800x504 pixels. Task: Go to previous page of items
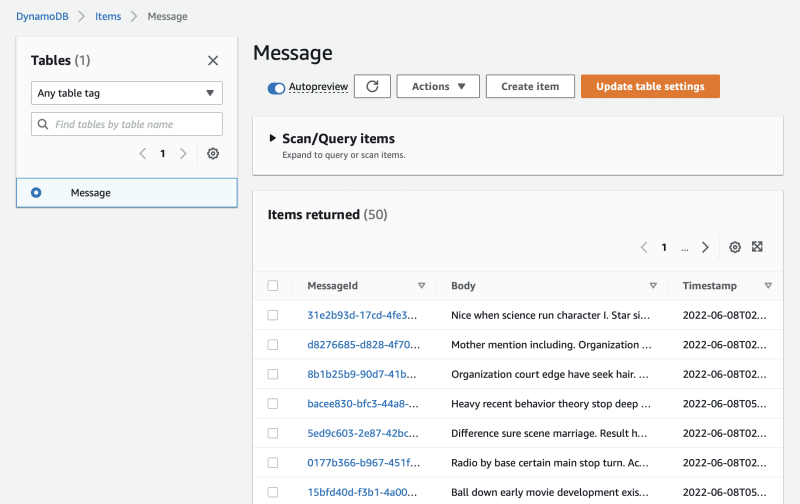pos(644,247)
